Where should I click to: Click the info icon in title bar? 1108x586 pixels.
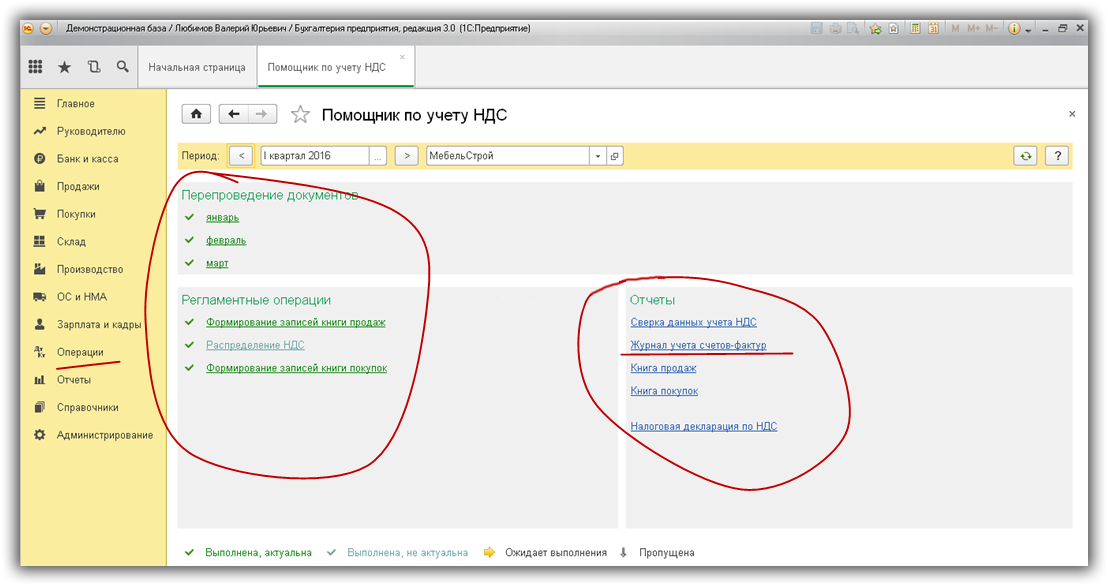coord(1014,28)
